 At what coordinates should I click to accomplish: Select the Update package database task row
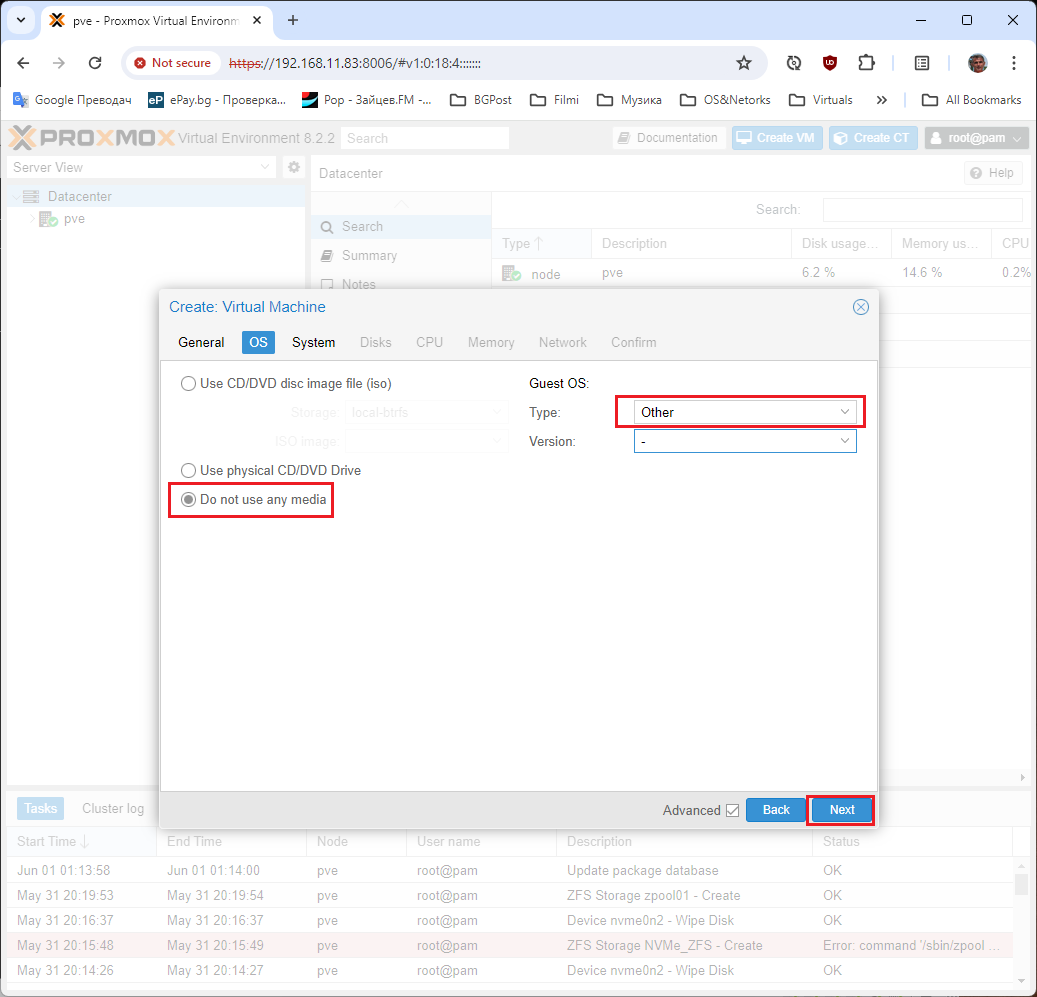point(510,870)
